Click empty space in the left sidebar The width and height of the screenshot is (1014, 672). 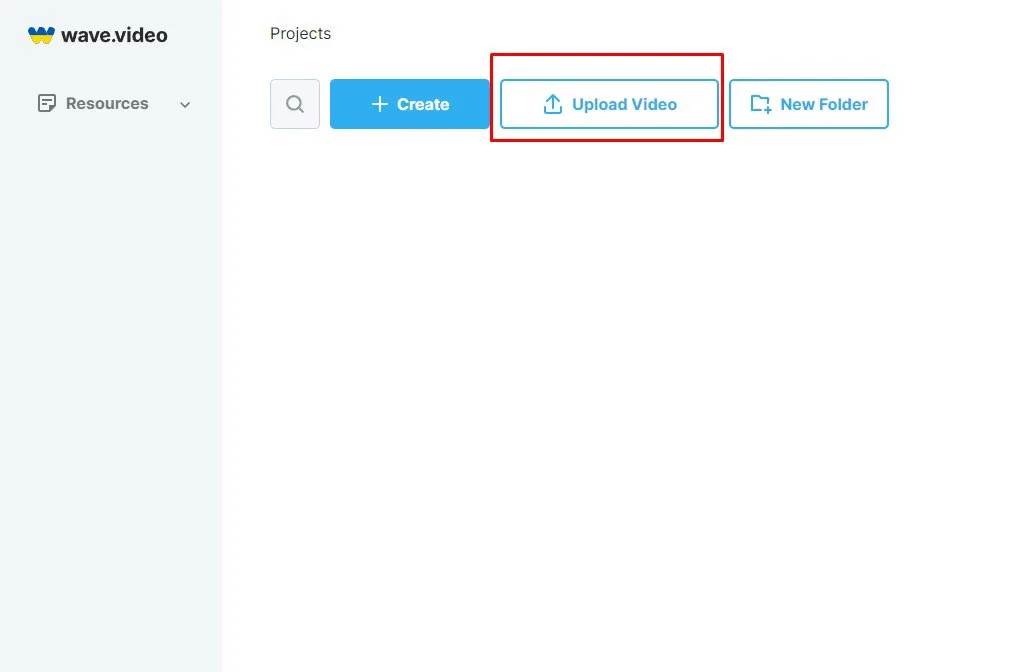point(110,400)
